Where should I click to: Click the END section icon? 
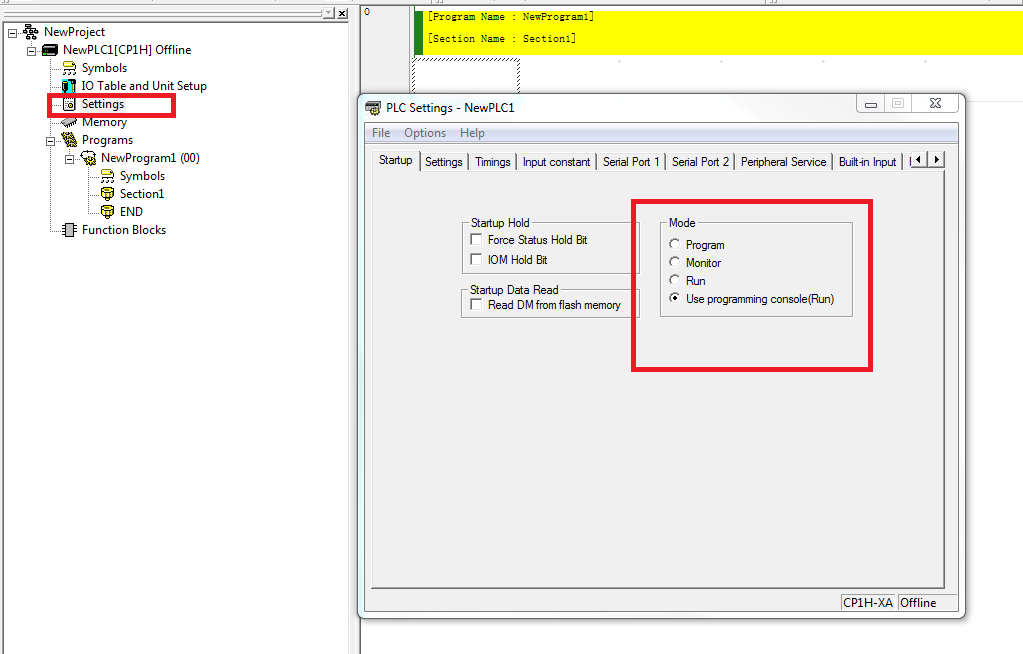[107, 212]
